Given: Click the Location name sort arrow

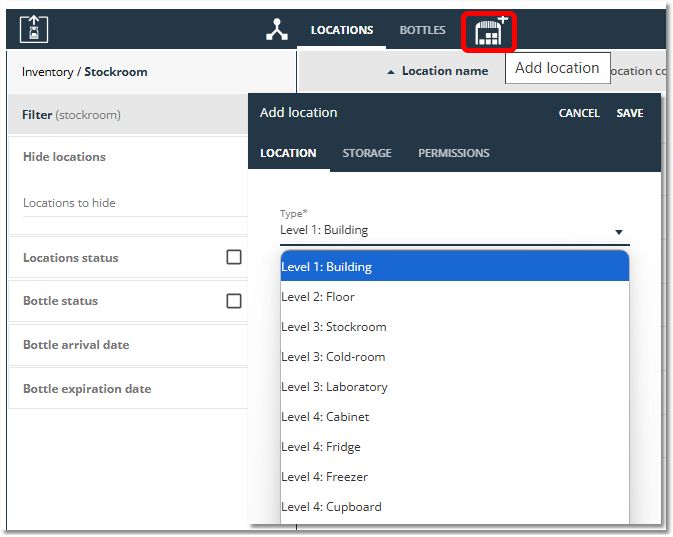Looking at the screenshot, I should click(391, 72).
